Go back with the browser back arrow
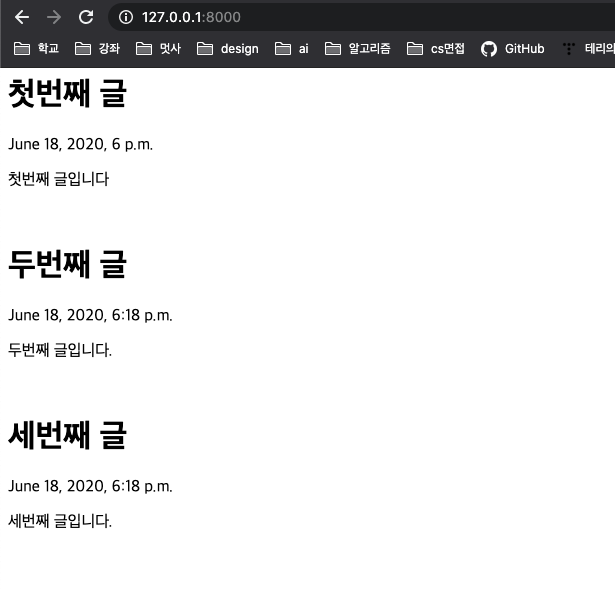This screenshot has height=590, width=615. (22, 17)
